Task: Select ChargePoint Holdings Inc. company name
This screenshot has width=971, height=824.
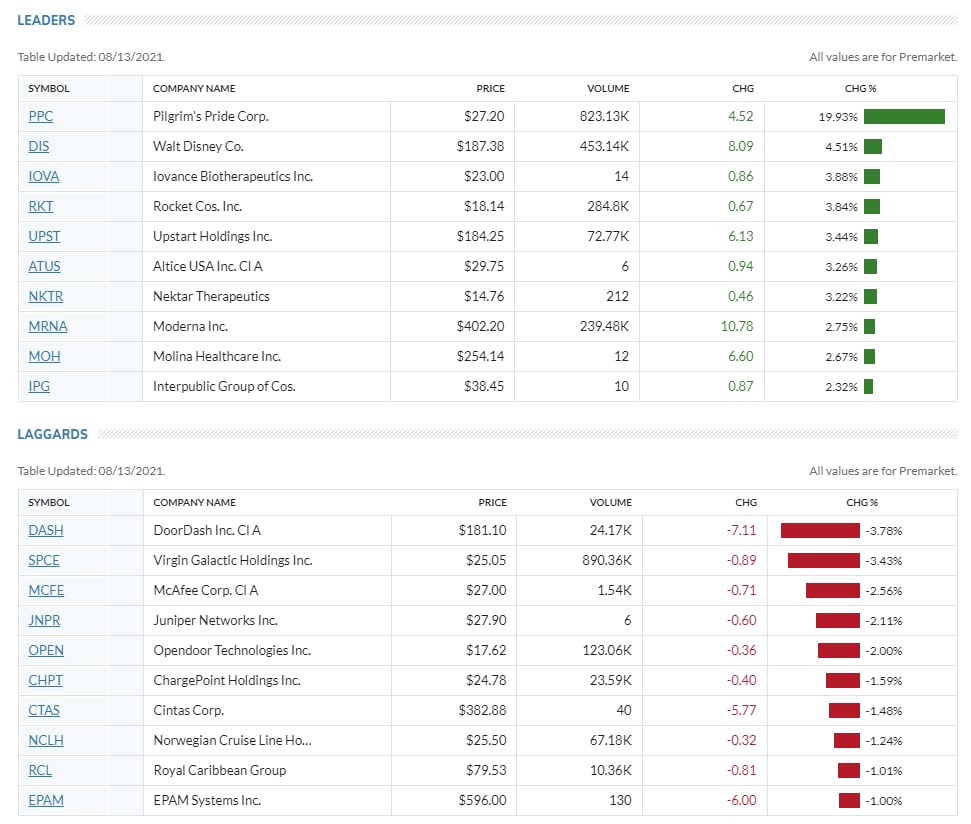Action: pyautogui.click(x=227, y=680)
